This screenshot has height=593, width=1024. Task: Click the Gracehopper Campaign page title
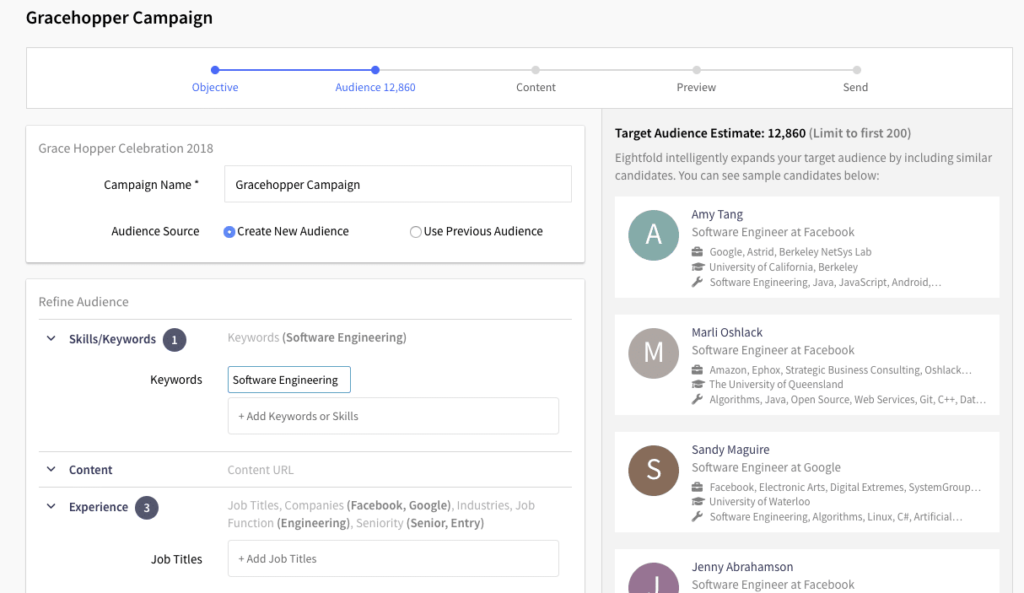(x=119, y=18)
